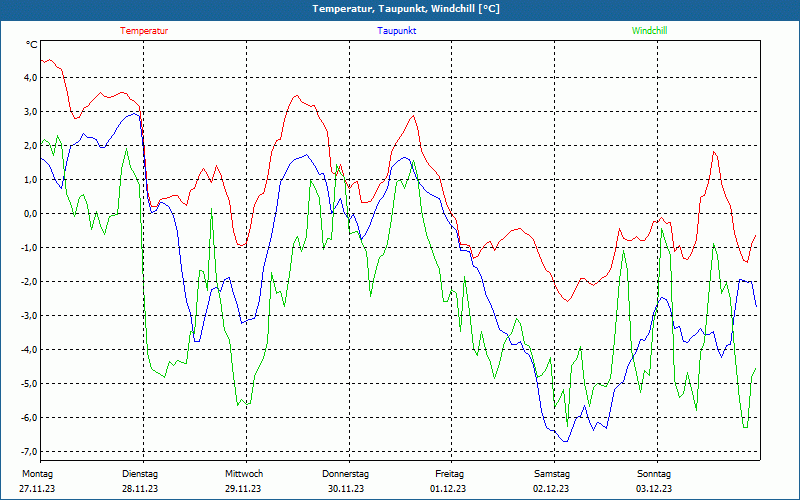The image size is (800, 500).
Task: Click the Sonntag day label
Action: tap(654, 474)
